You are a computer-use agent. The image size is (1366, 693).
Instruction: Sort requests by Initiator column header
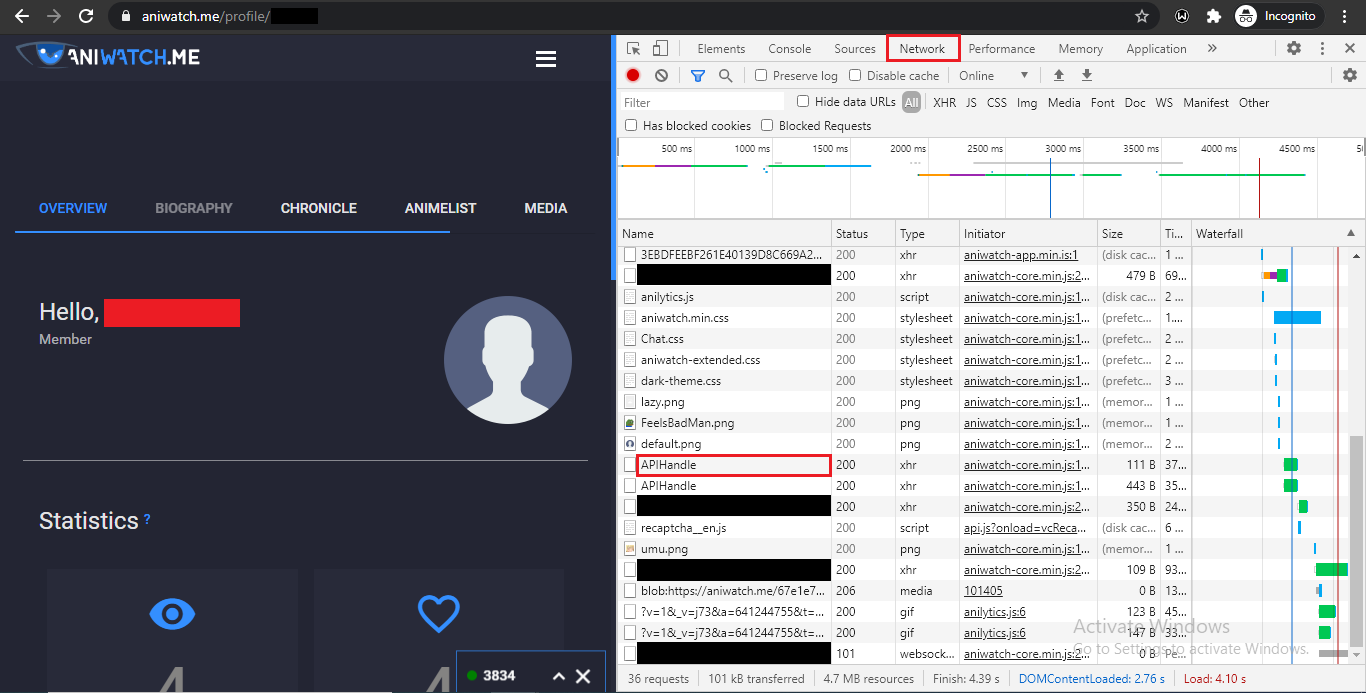click(x=1029, y=233)
